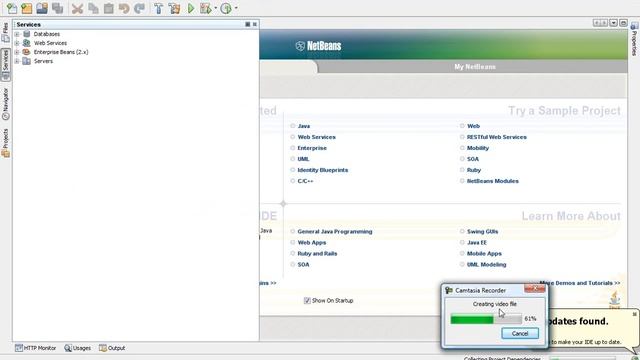640x360 pixels.
Task: Open the Usages bottom tab
Action: pyautogui.click(x=78, y=348)
